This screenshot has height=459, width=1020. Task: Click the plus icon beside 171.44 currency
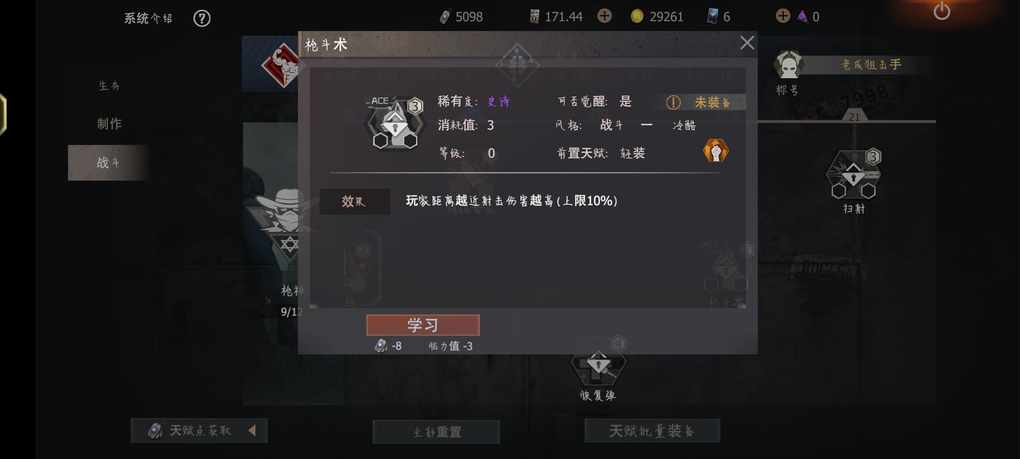604,16
